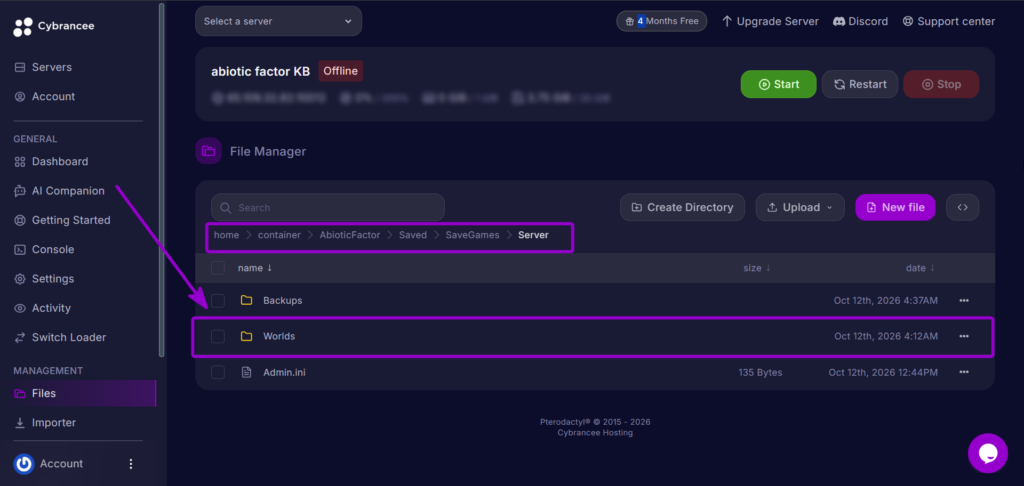
Task: Click the Support center lifebuoy icon
Action: 908,22
